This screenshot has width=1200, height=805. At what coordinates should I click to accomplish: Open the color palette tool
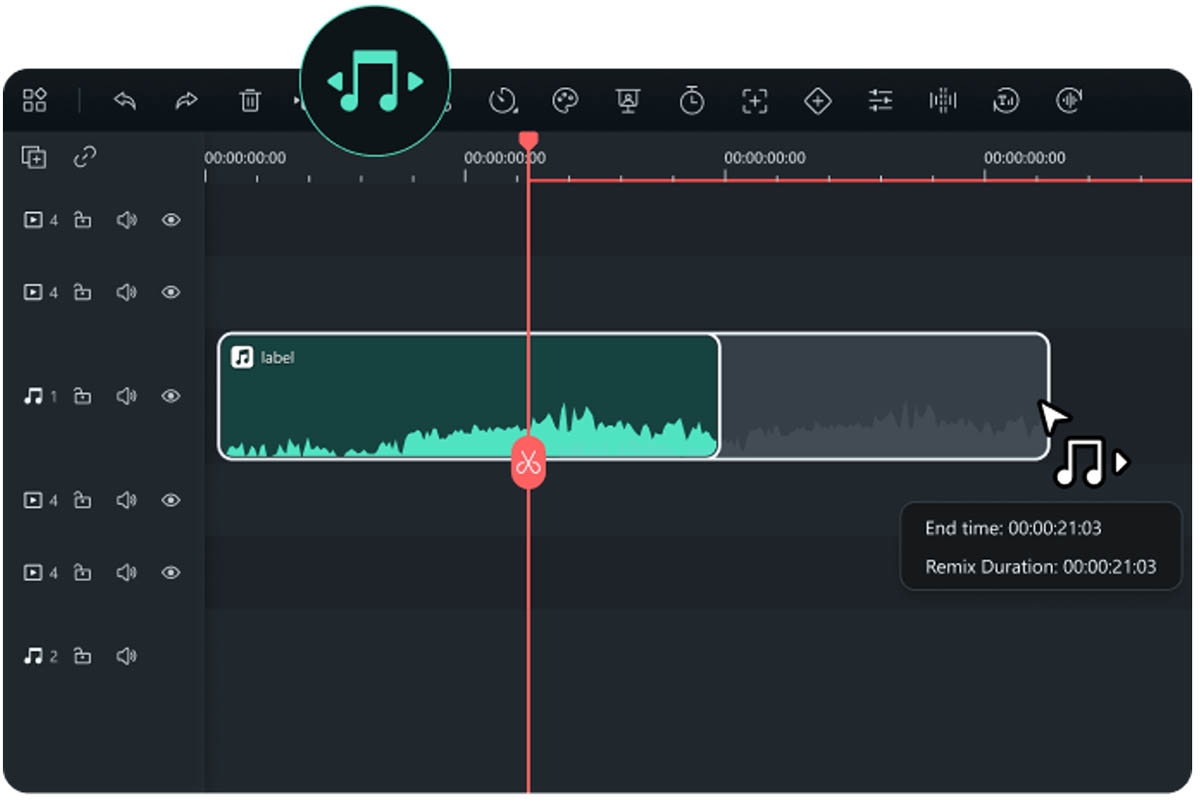[x=566, y=100]
